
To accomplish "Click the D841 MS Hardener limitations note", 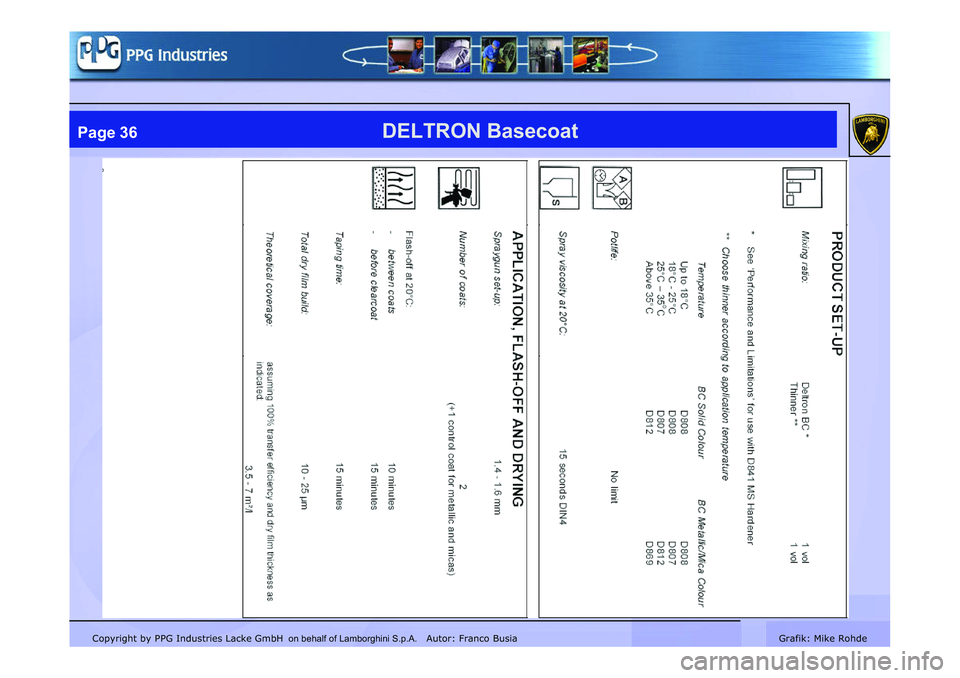I will pyautogui.click(x=751, y=396).
